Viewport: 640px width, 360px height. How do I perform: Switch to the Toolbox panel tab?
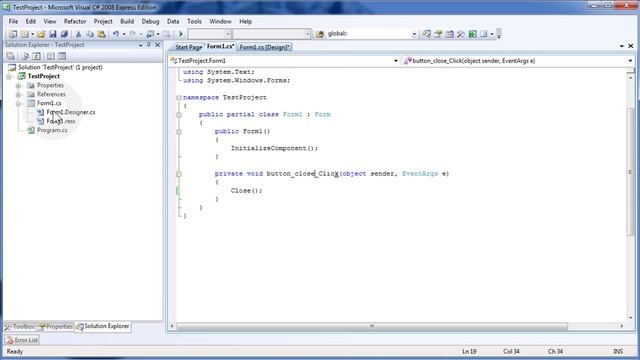pos(20,327)
